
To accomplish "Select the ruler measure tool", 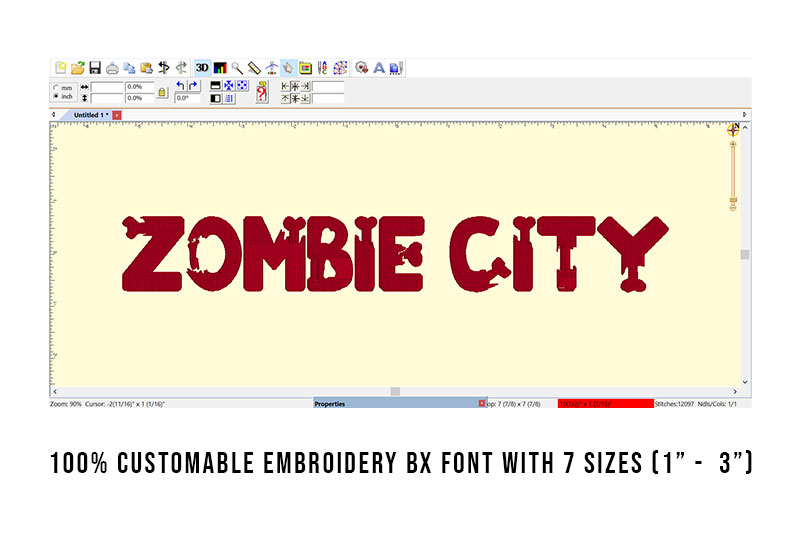I will tap(254, 68).
